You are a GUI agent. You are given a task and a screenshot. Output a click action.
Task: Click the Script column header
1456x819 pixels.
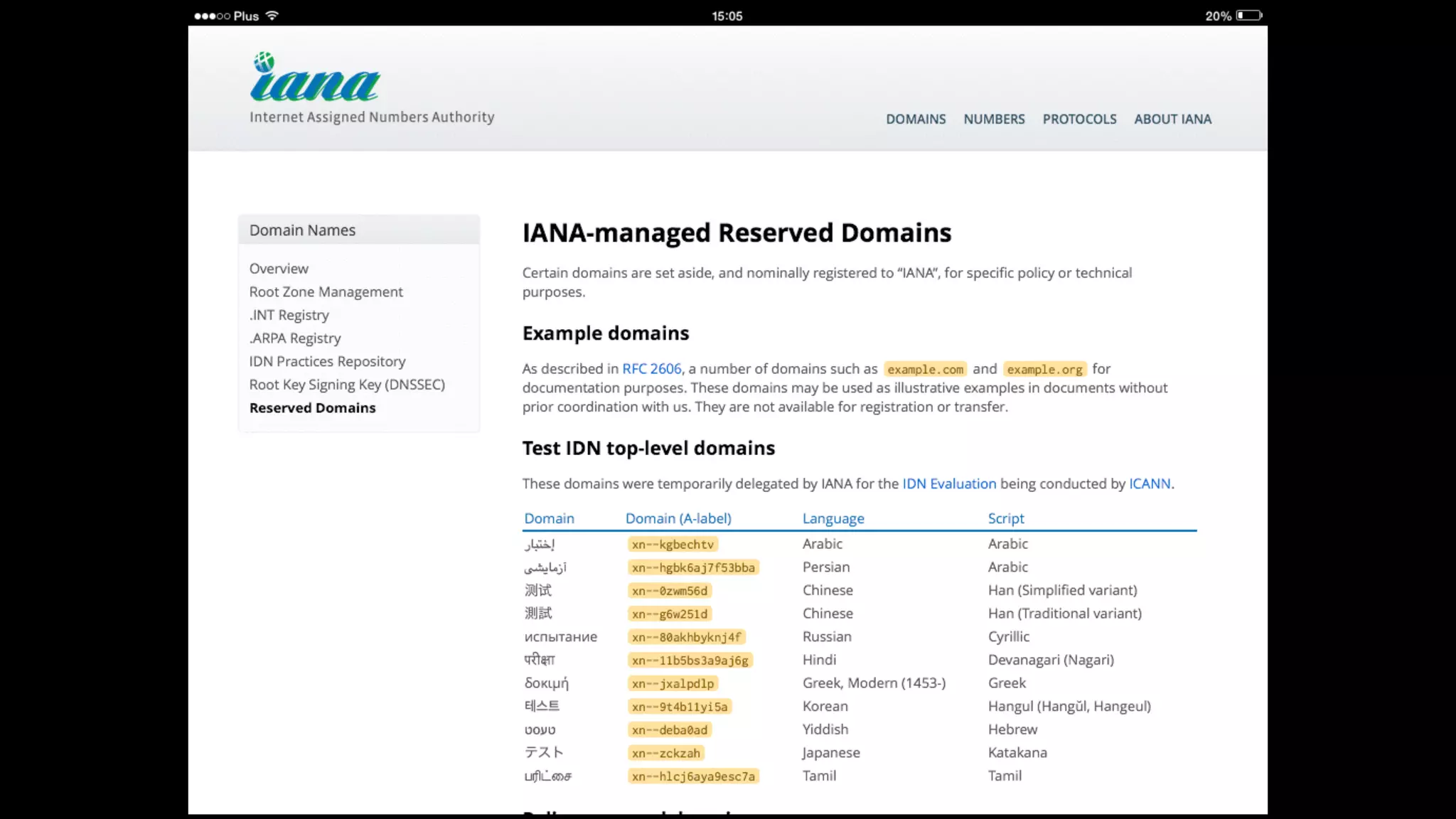1006,519
